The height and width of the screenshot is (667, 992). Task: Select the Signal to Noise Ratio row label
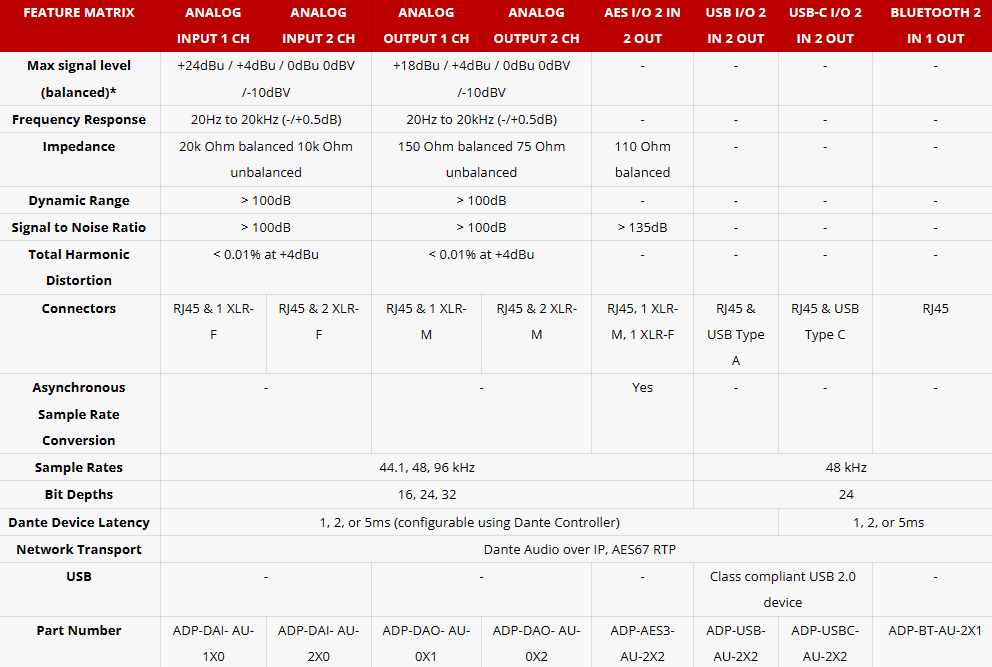click(79, 228)
